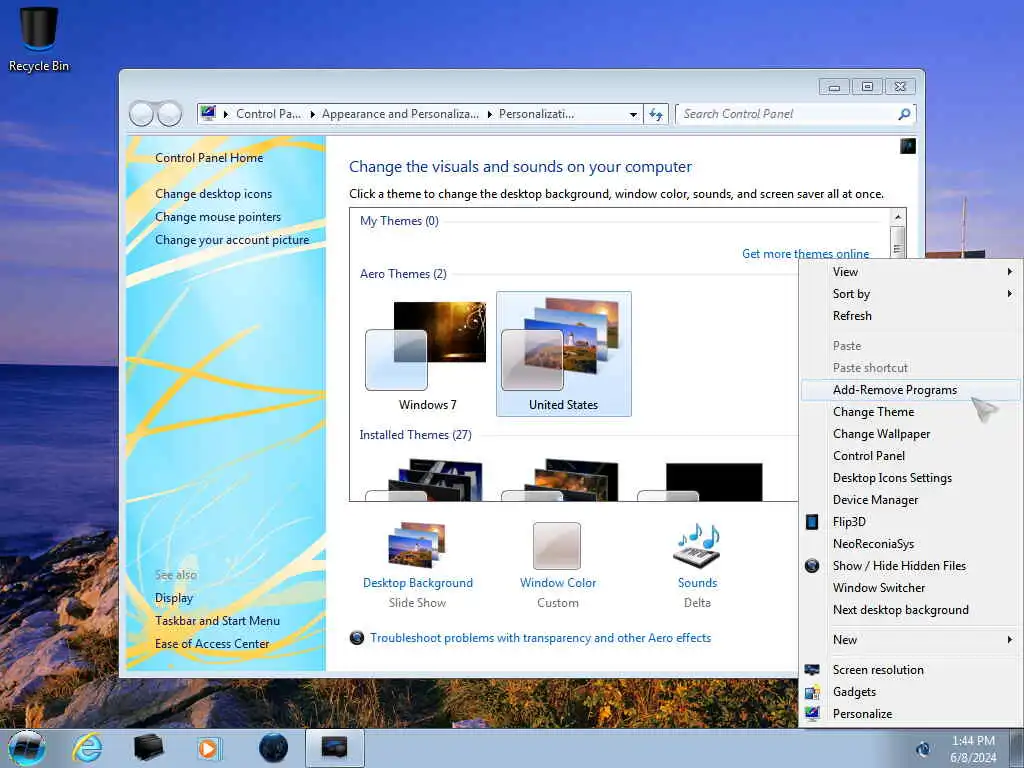Click the Window Color swatch icon
Screen dimensions: 1024x768
557,546
